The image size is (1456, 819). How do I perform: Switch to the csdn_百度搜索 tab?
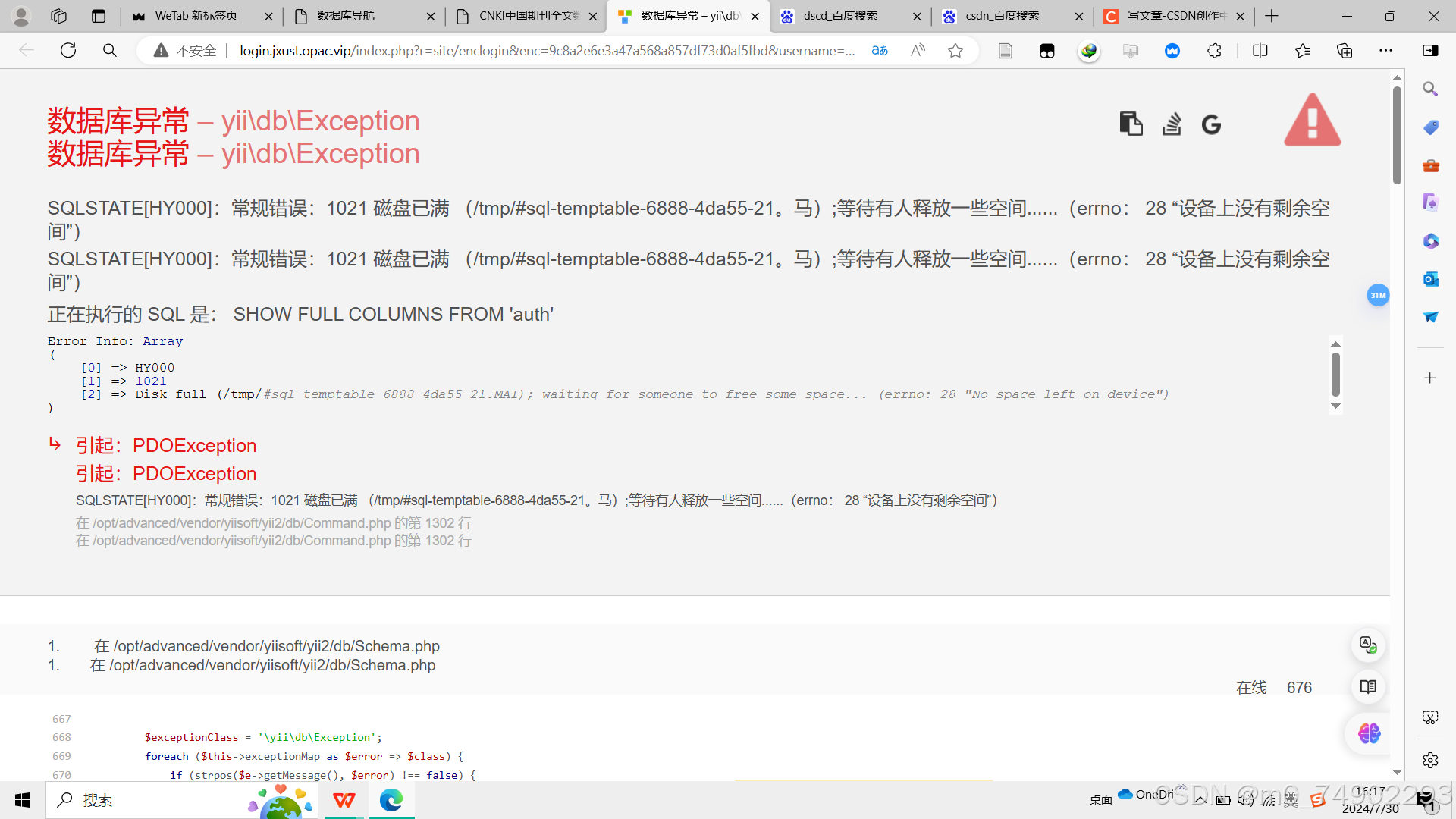pyautogui.click(x=1002, y=16)
